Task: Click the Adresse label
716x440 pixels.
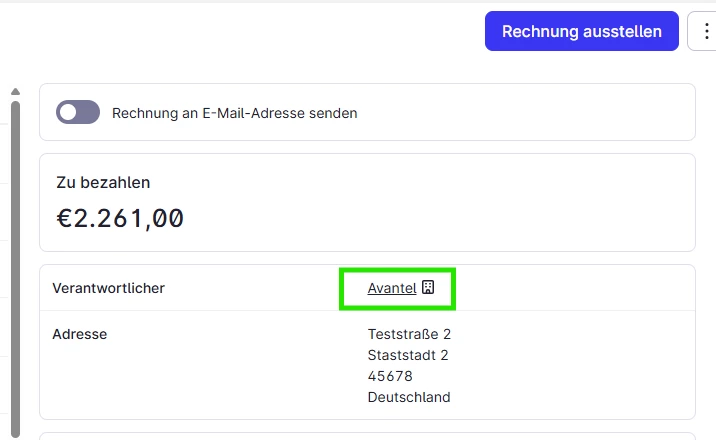Action: [x=80, y=334]
